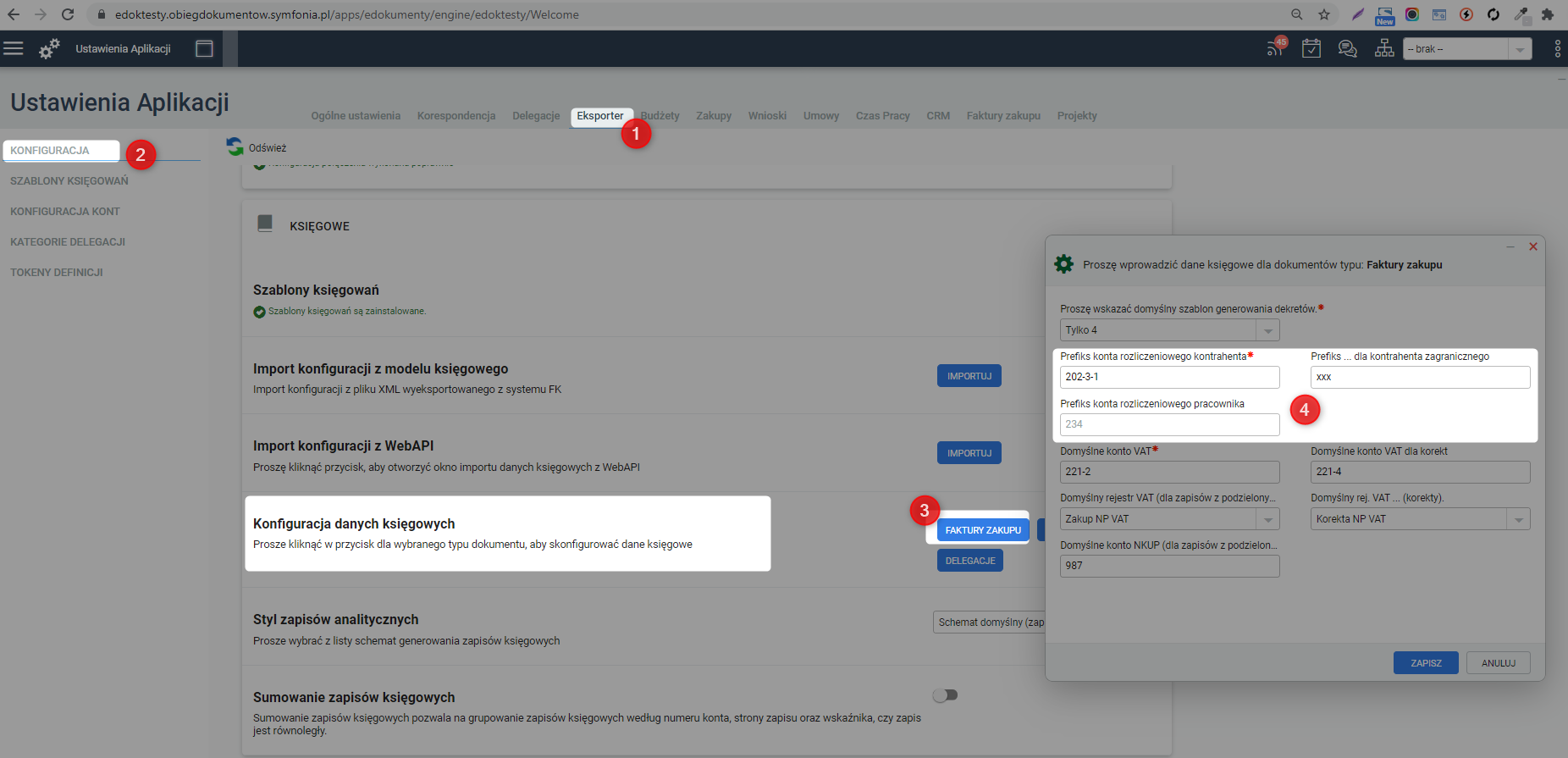Open the vertical three-dot options menu
This screenshot has width=1568, height=758.
click(1557, 48)
